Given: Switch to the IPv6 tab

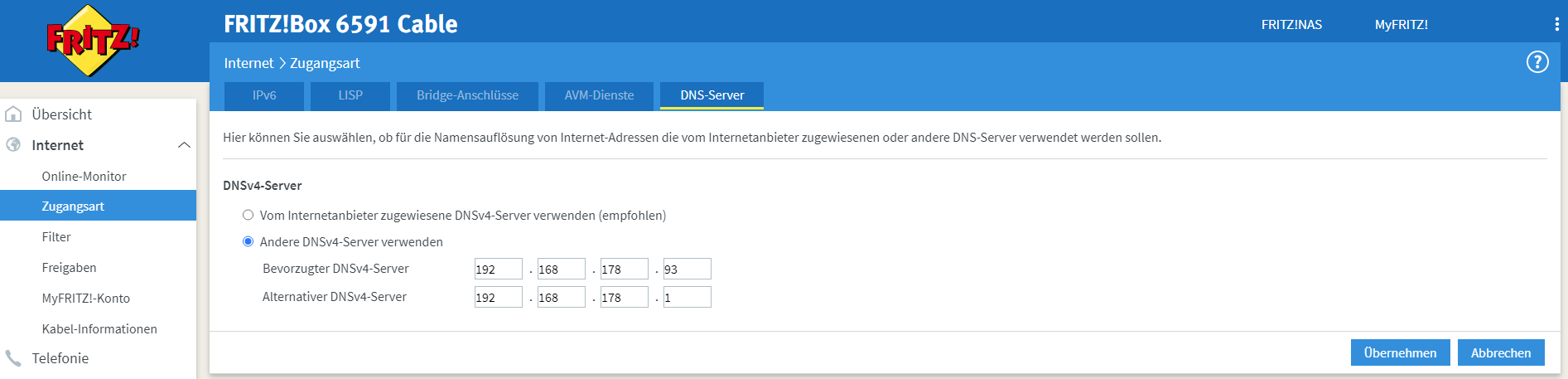Looking at the screenshot, I should coord(264,95).
